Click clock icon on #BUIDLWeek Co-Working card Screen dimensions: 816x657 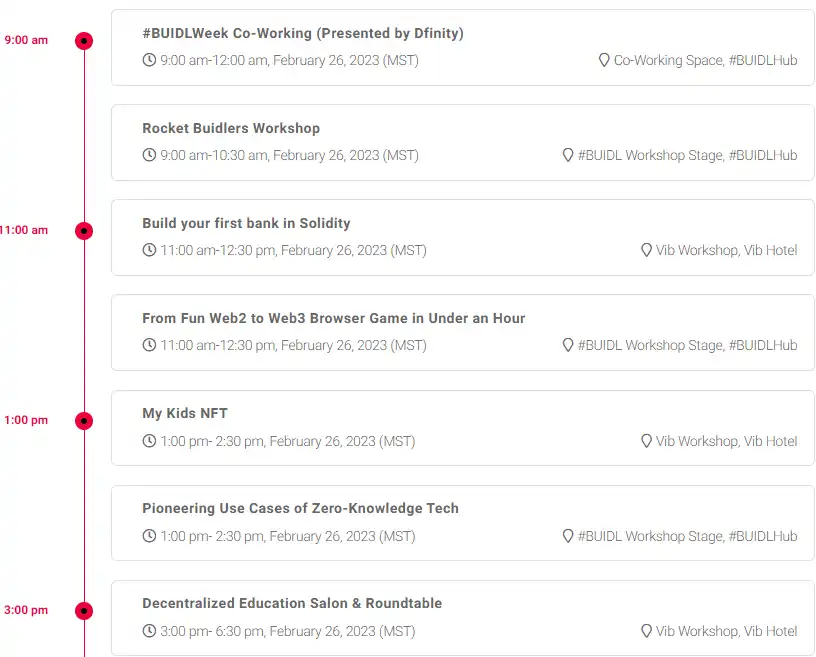pos(149,60)
